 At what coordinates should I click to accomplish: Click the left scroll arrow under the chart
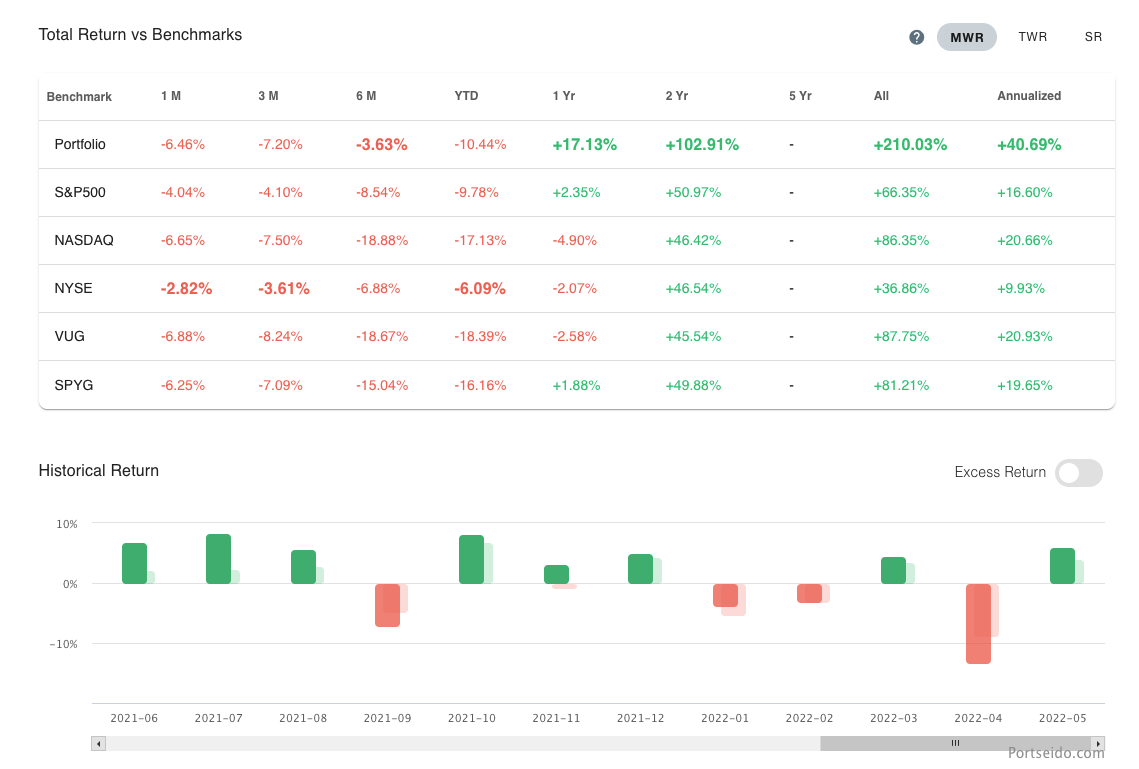98,743
